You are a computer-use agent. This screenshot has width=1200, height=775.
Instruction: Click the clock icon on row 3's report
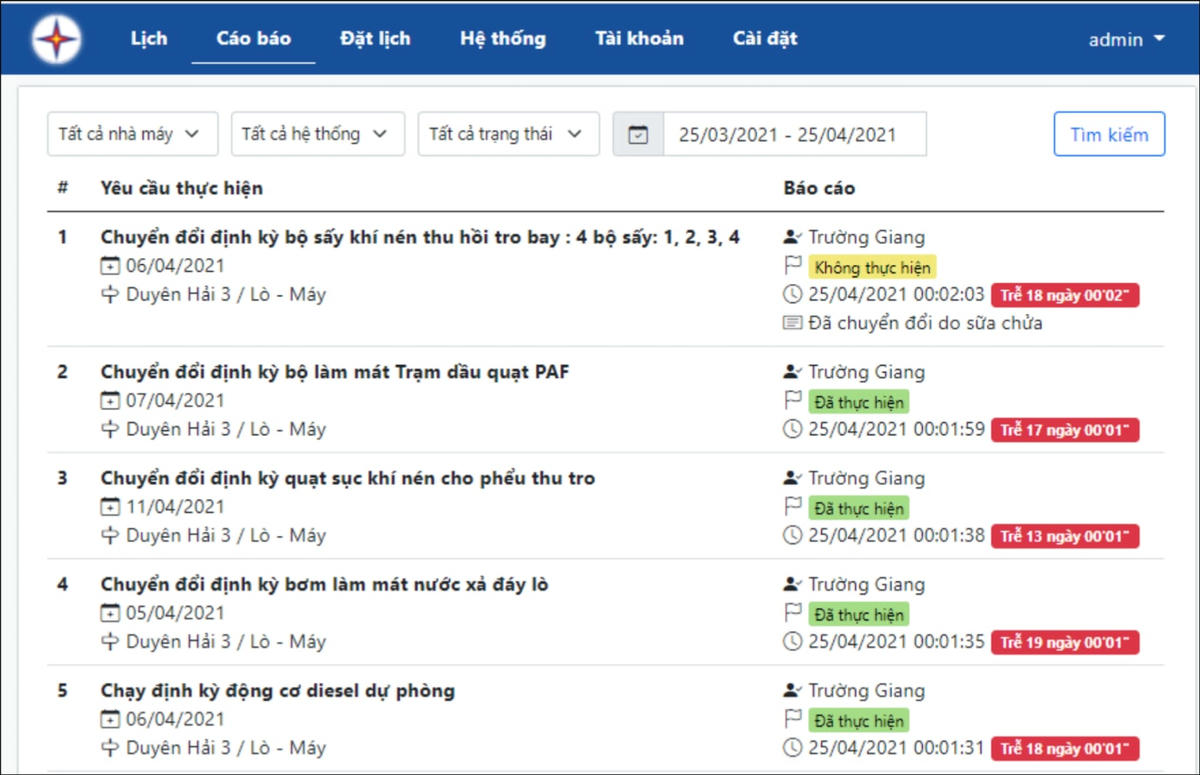point(791,535)
